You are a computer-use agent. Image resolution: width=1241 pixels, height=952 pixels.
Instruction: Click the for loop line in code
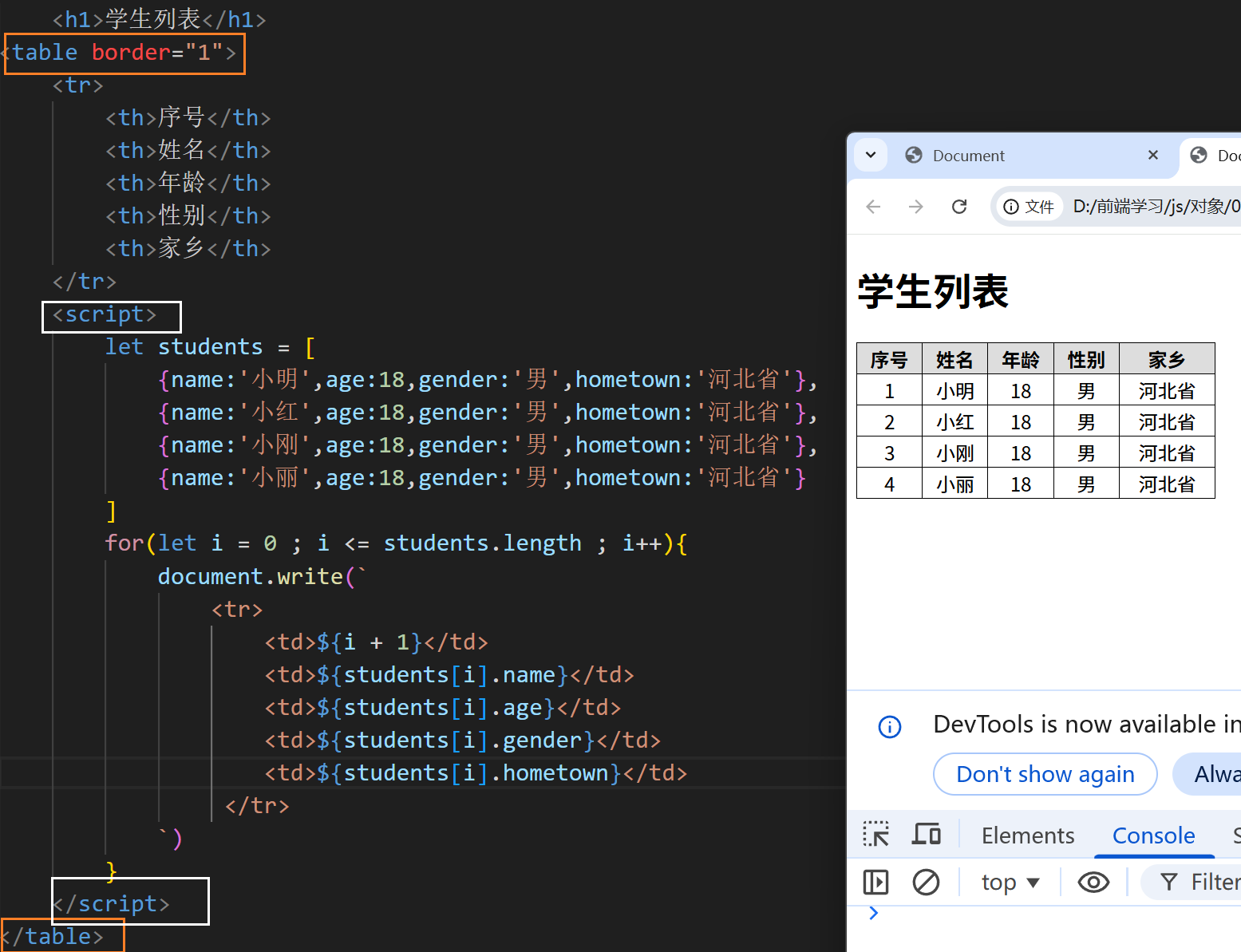point(396,543)
